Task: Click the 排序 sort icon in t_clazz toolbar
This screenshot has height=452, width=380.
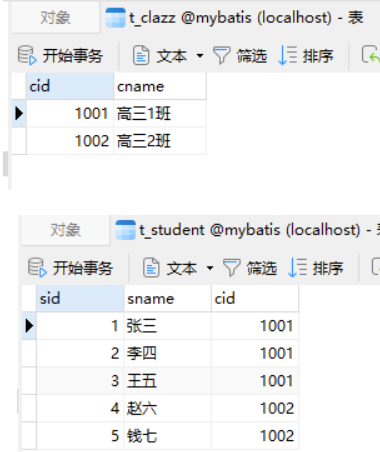Action: [287, 55]
